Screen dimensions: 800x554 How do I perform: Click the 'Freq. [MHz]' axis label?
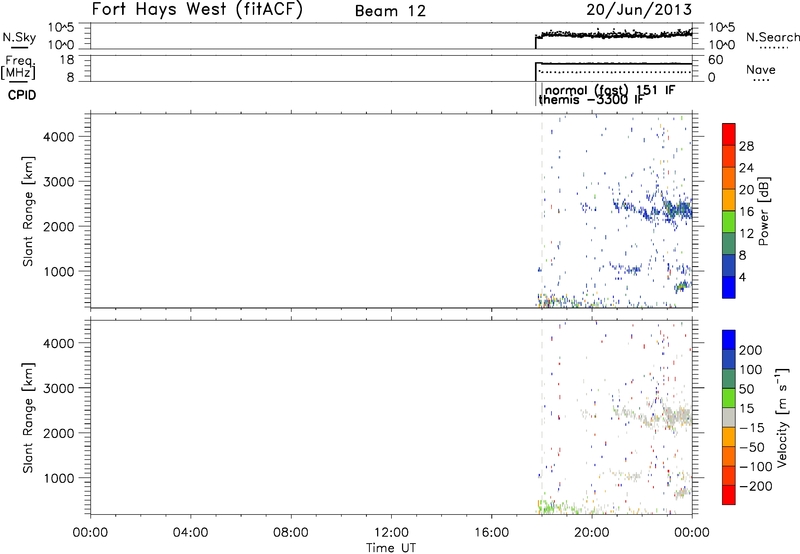(19, 67)
